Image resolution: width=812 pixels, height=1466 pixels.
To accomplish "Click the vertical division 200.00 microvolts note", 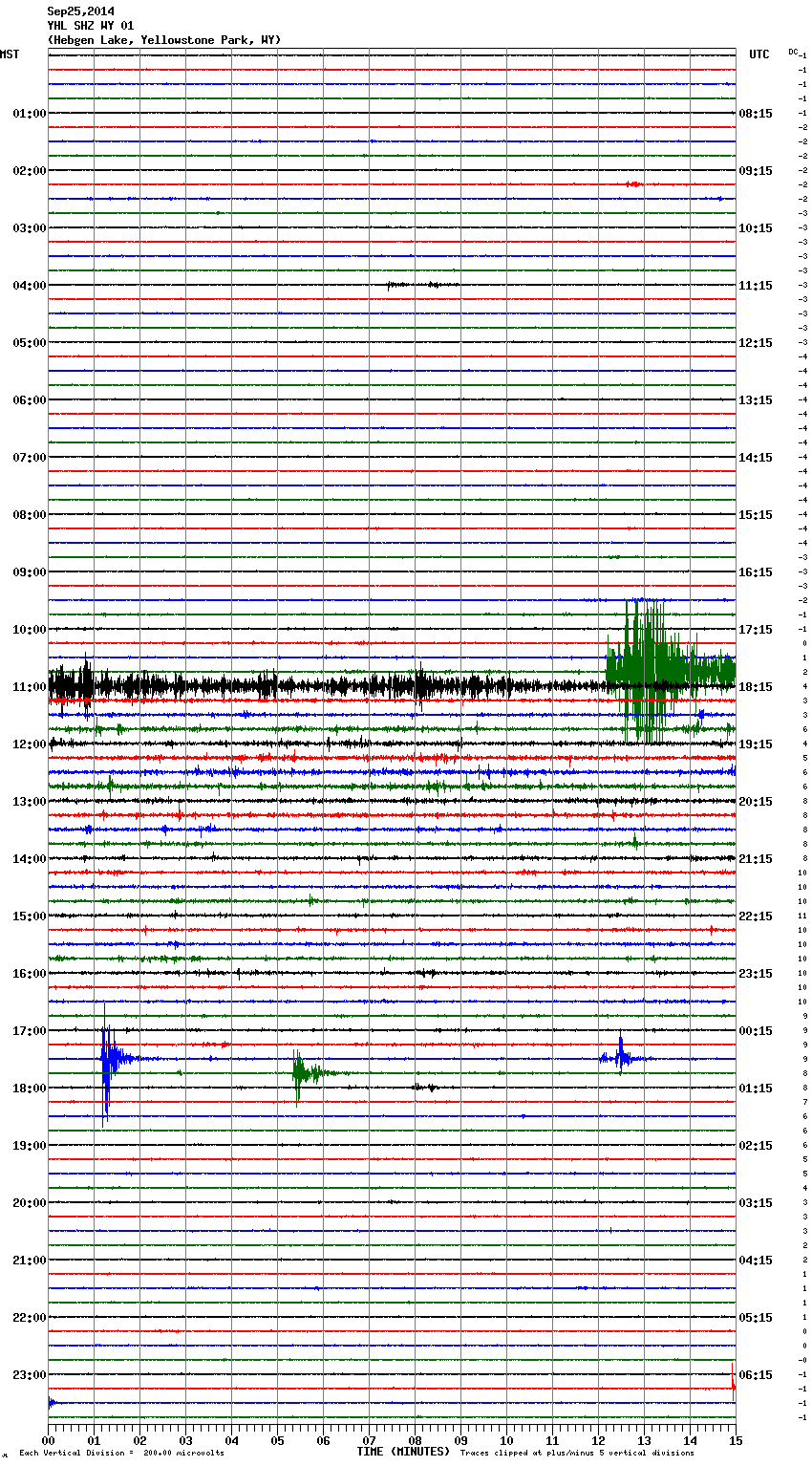I will pyautogui.click(x=121, y=1454).
